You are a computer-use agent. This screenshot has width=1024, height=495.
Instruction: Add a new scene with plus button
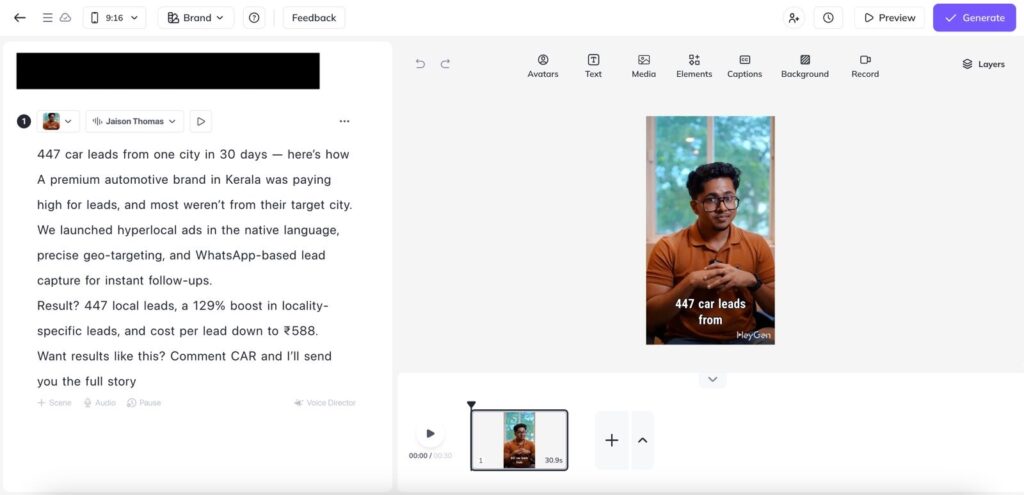(611, 440)
